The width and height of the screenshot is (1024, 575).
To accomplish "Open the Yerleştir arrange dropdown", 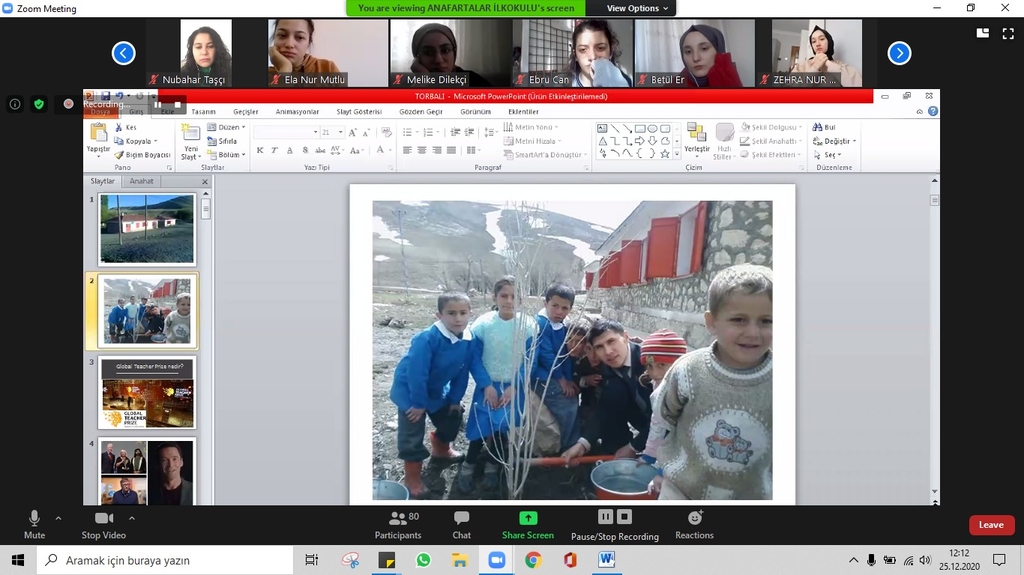I will [x=697, y=139].
